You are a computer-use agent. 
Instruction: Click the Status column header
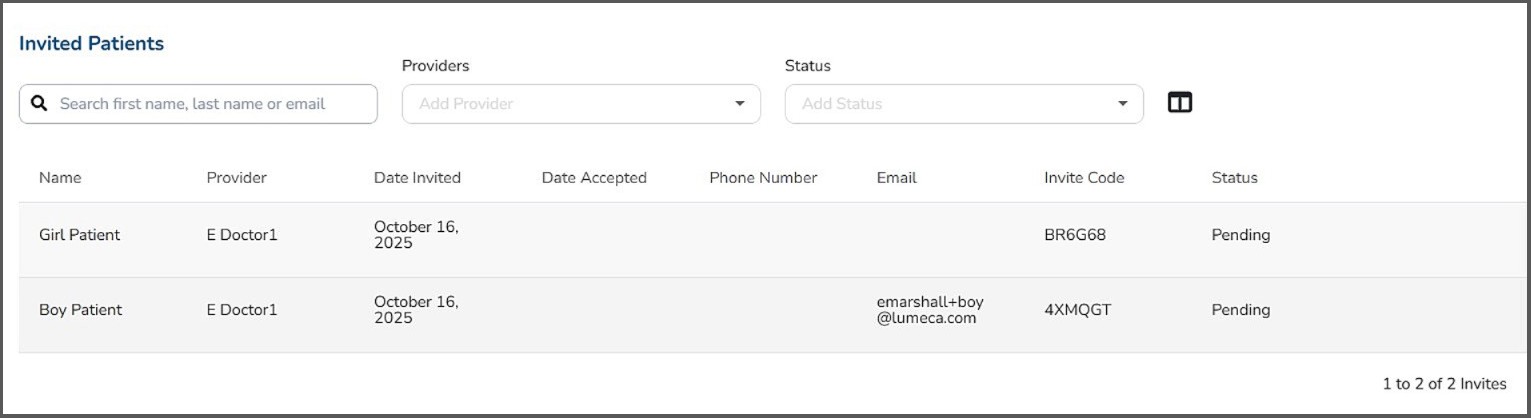tap(1234, 178)
